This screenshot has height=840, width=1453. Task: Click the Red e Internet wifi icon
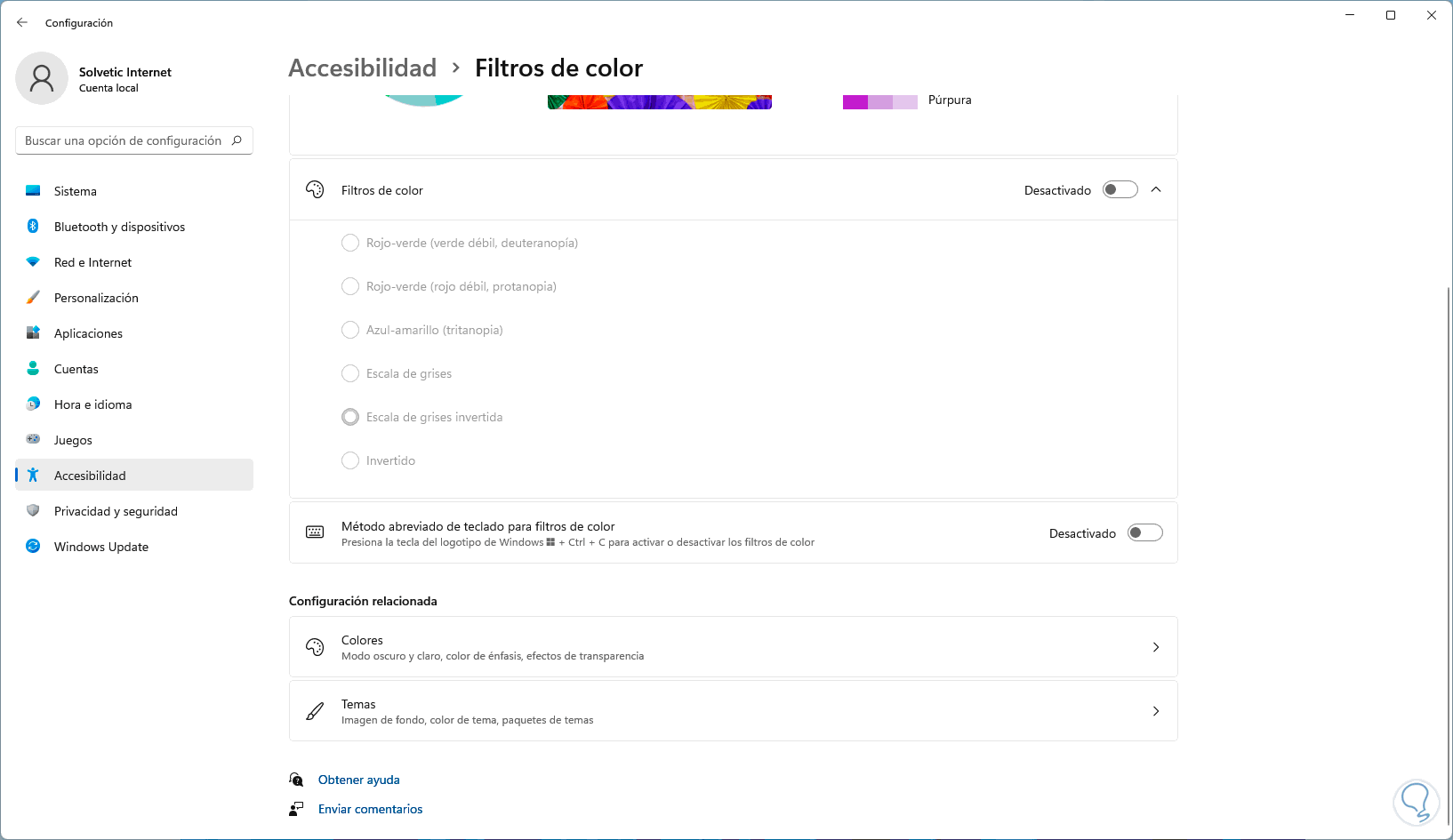(x=33, y=262)
